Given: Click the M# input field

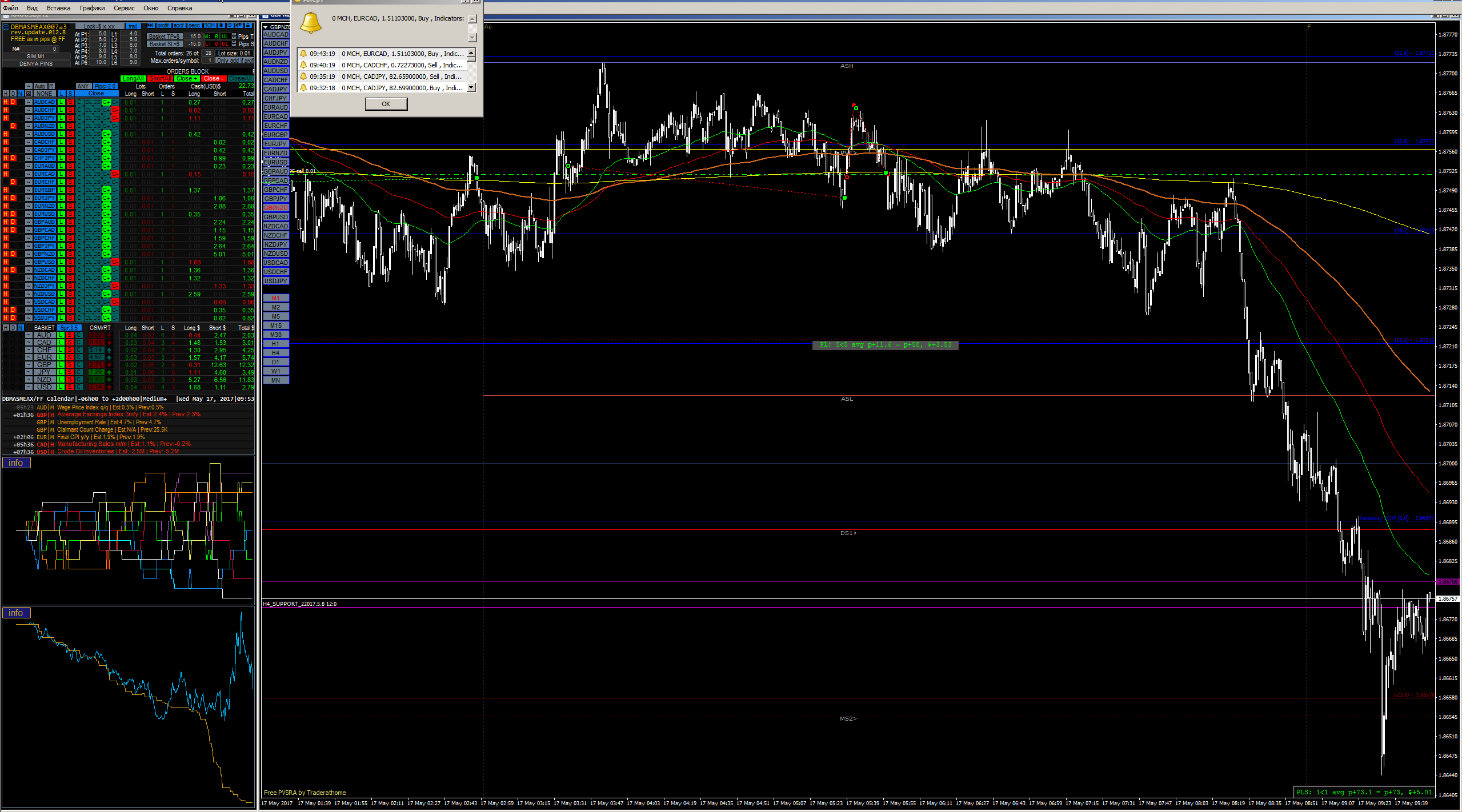Looking at the screenshot, I should point(39,49).
